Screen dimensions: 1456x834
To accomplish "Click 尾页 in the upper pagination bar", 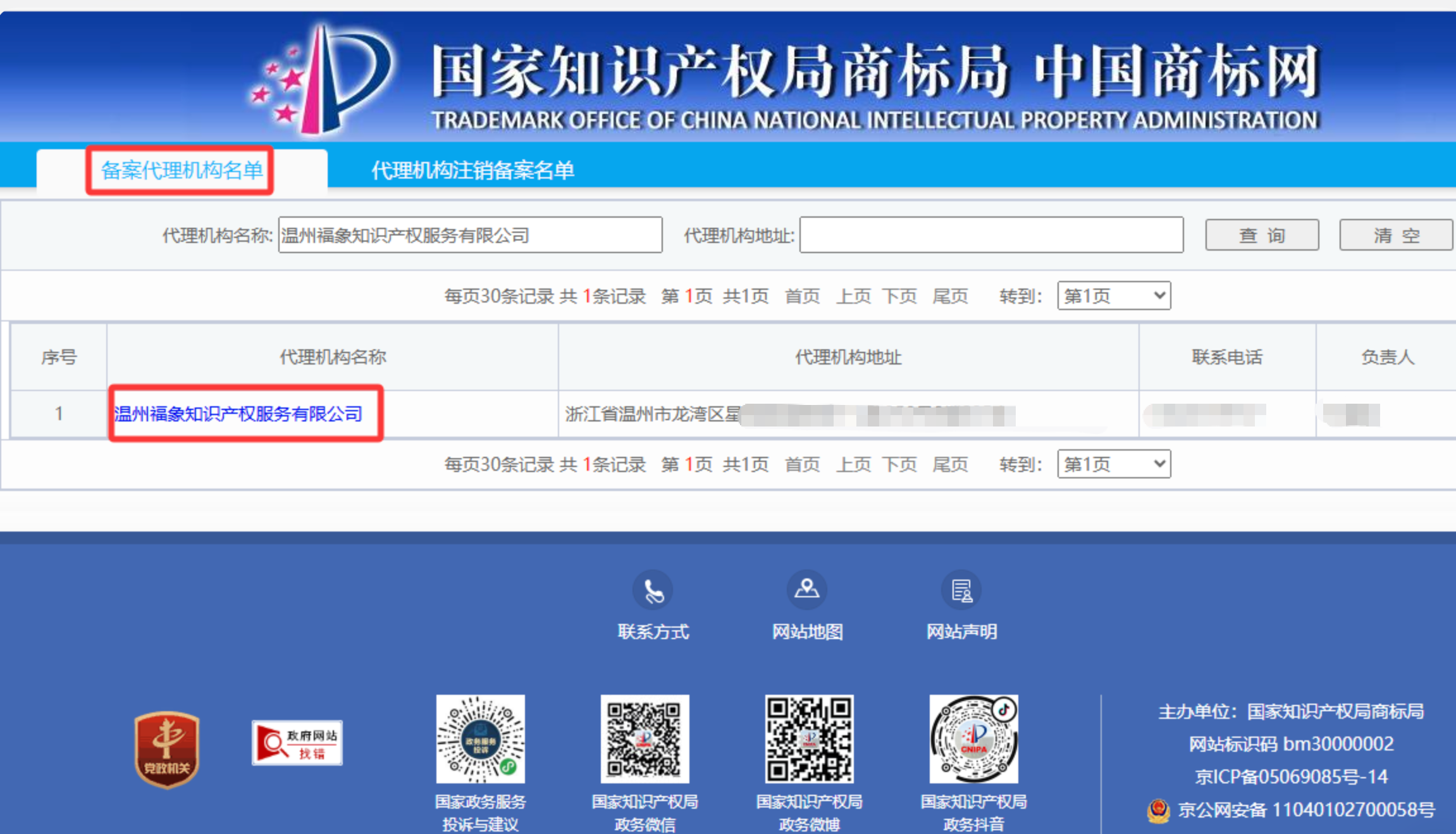I will point(950,296).
